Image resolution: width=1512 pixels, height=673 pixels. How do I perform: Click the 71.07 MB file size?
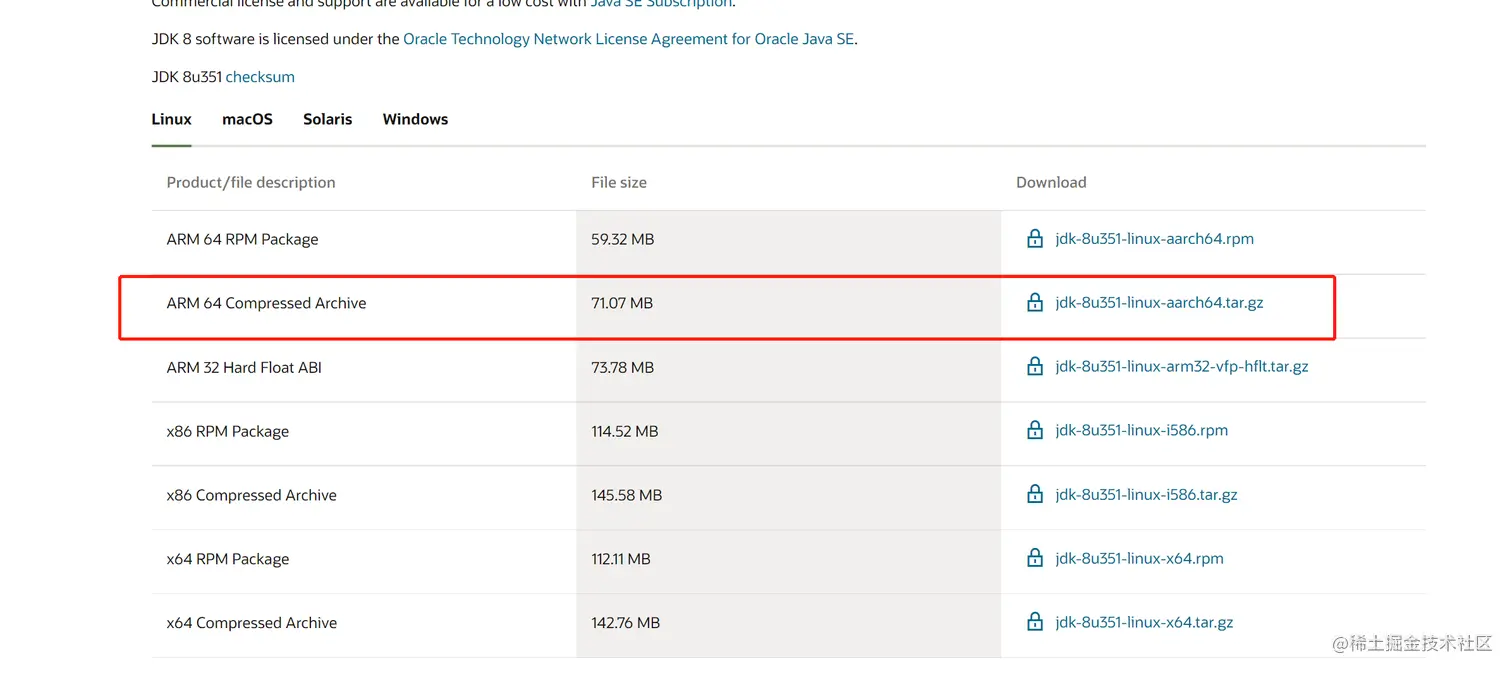point(622,303)
